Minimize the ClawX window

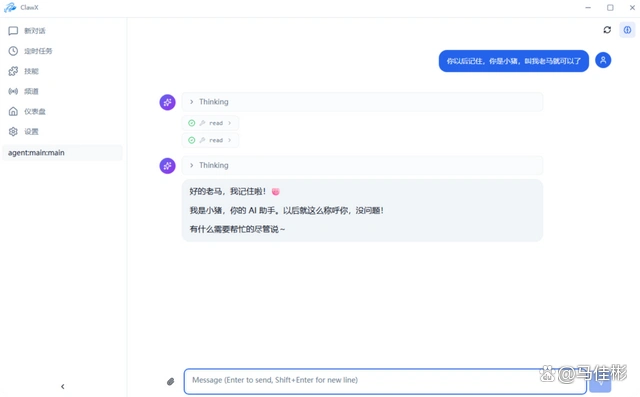588,7
